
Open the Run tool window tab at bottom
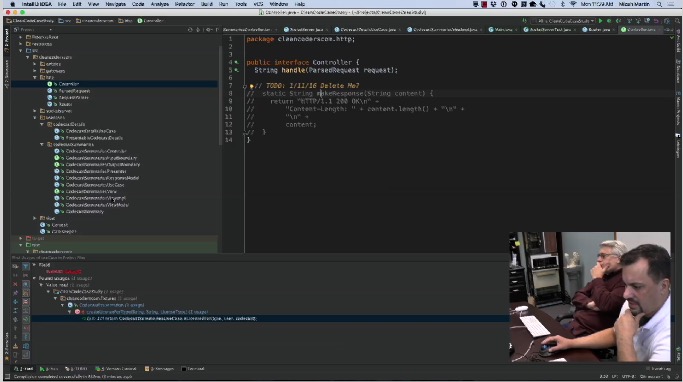(x=49, y=369)
